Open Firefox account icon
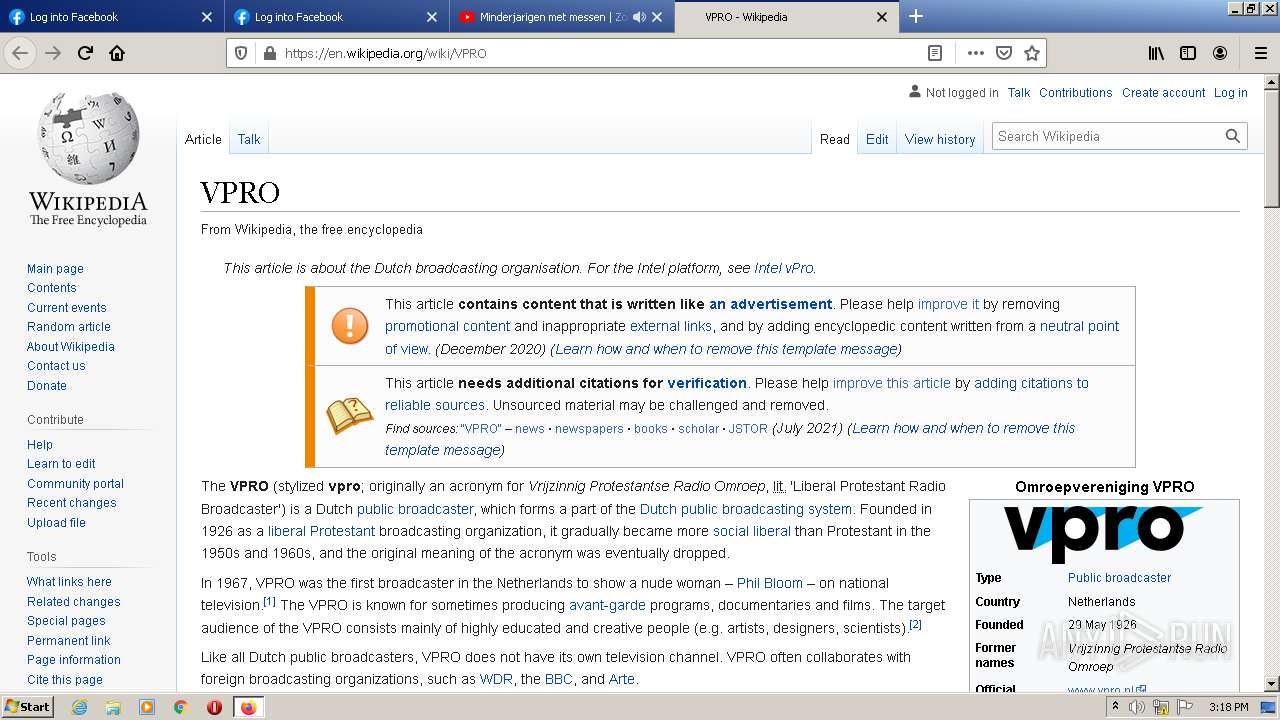The image size is (1280, 720). (x=1220, y=53)
